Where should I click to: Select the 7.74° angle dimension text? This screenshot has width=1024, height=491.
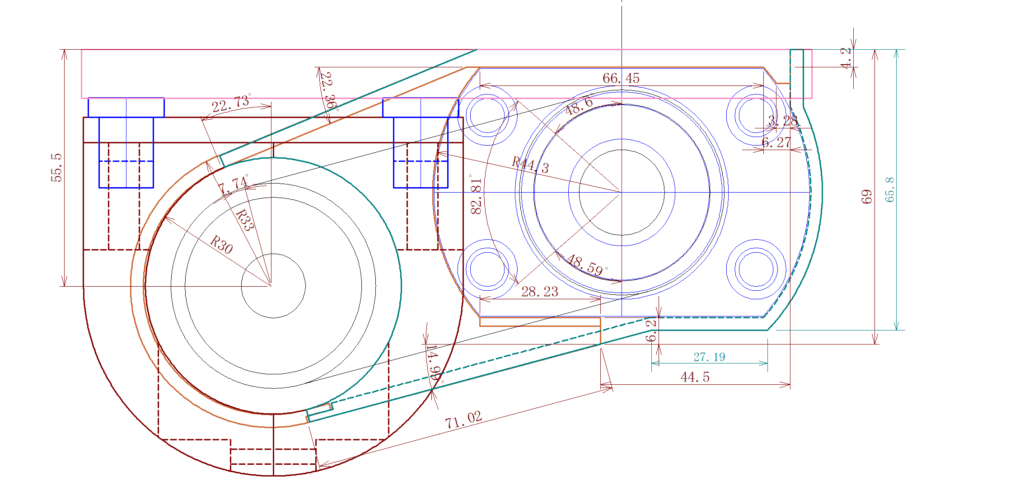click(233, 185)
